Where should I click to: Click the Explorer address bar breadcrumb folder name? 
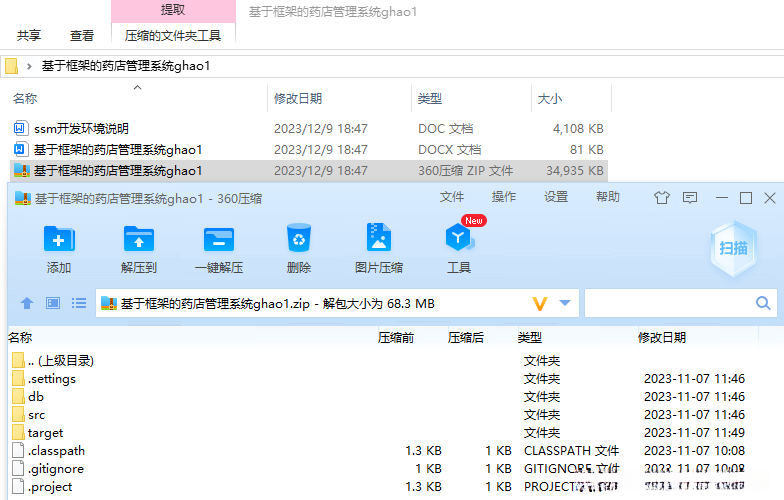126,66
